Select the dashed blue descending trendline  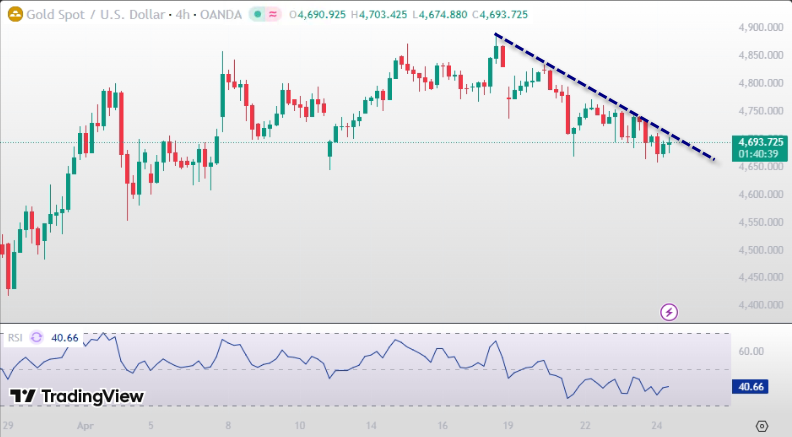(x=600, y=94)
